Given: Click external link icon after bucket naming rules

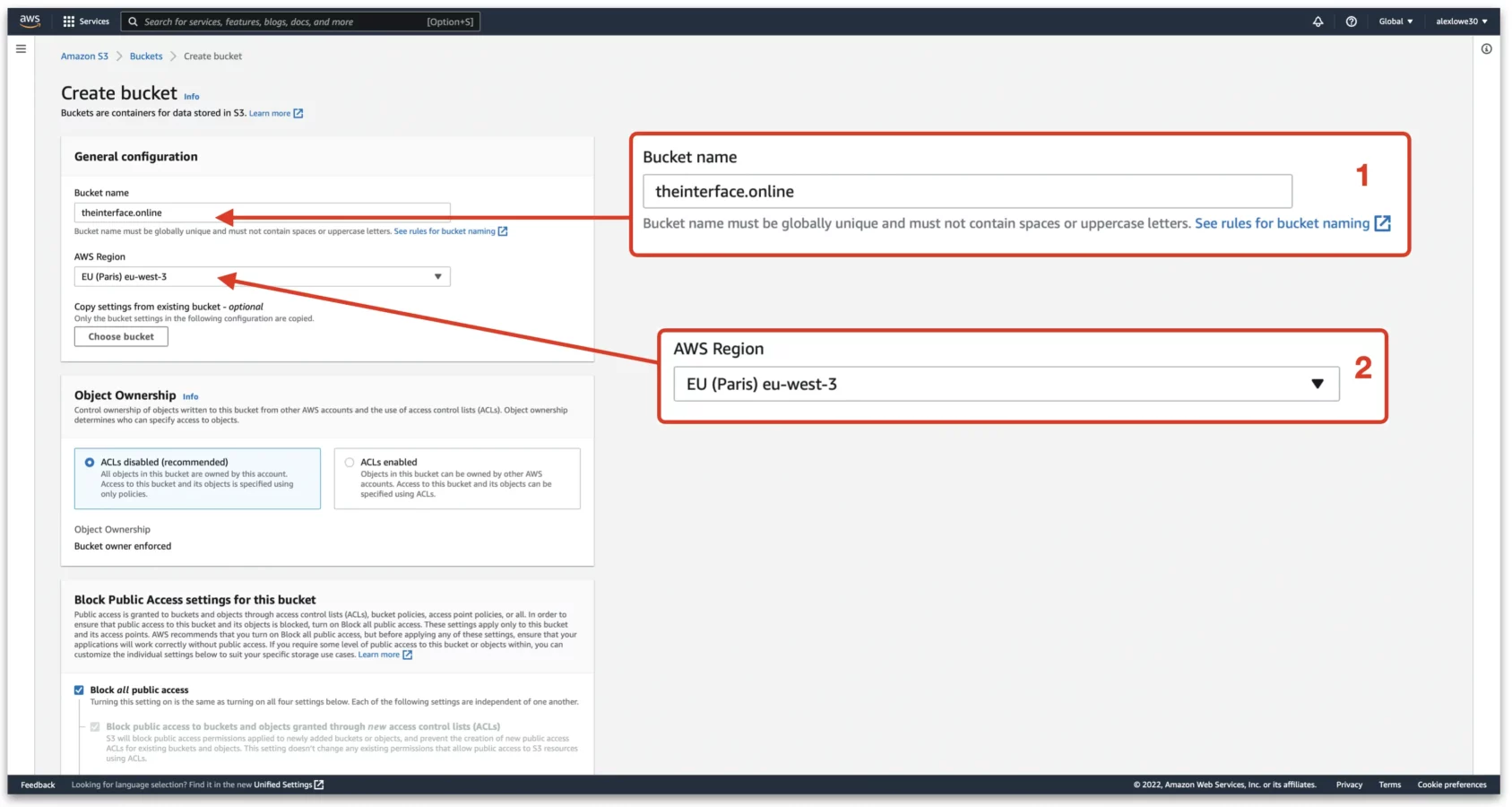Looking at the screenshot, I should pos(503,231).
